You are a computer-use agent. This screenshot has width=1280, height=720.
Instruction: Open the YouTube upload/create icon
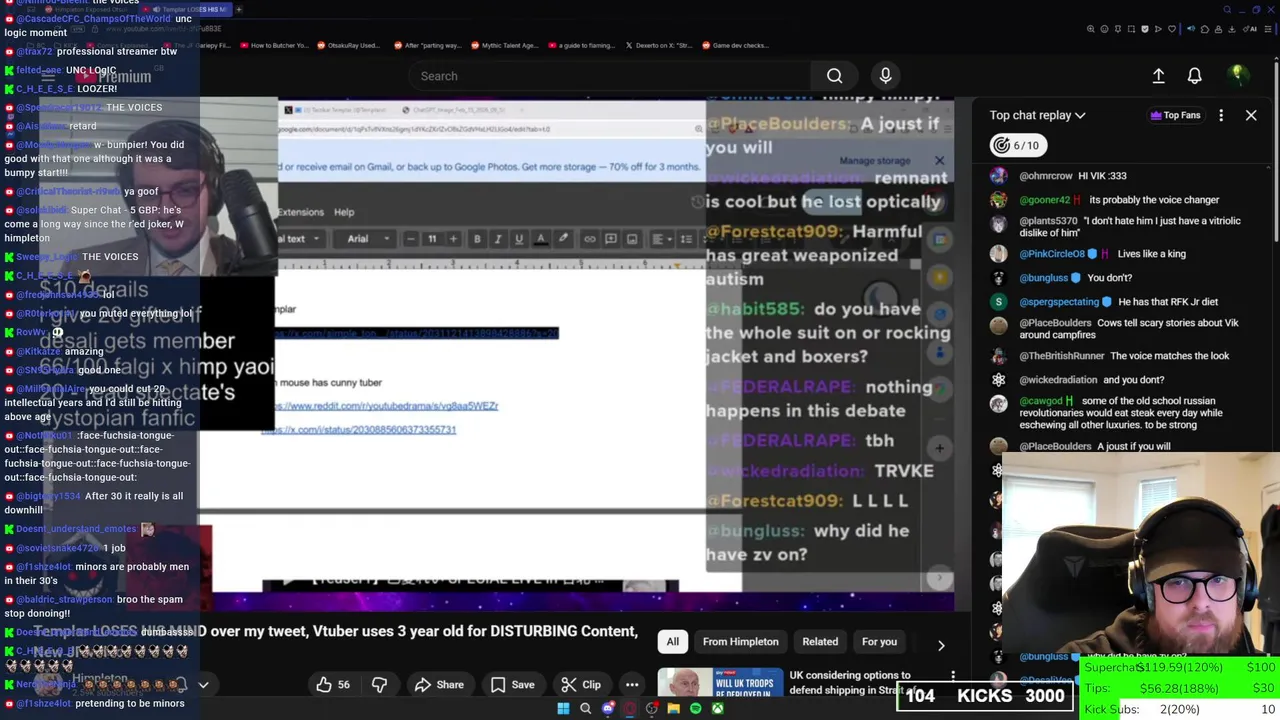pyautogui.click(x=1158, y=76)
